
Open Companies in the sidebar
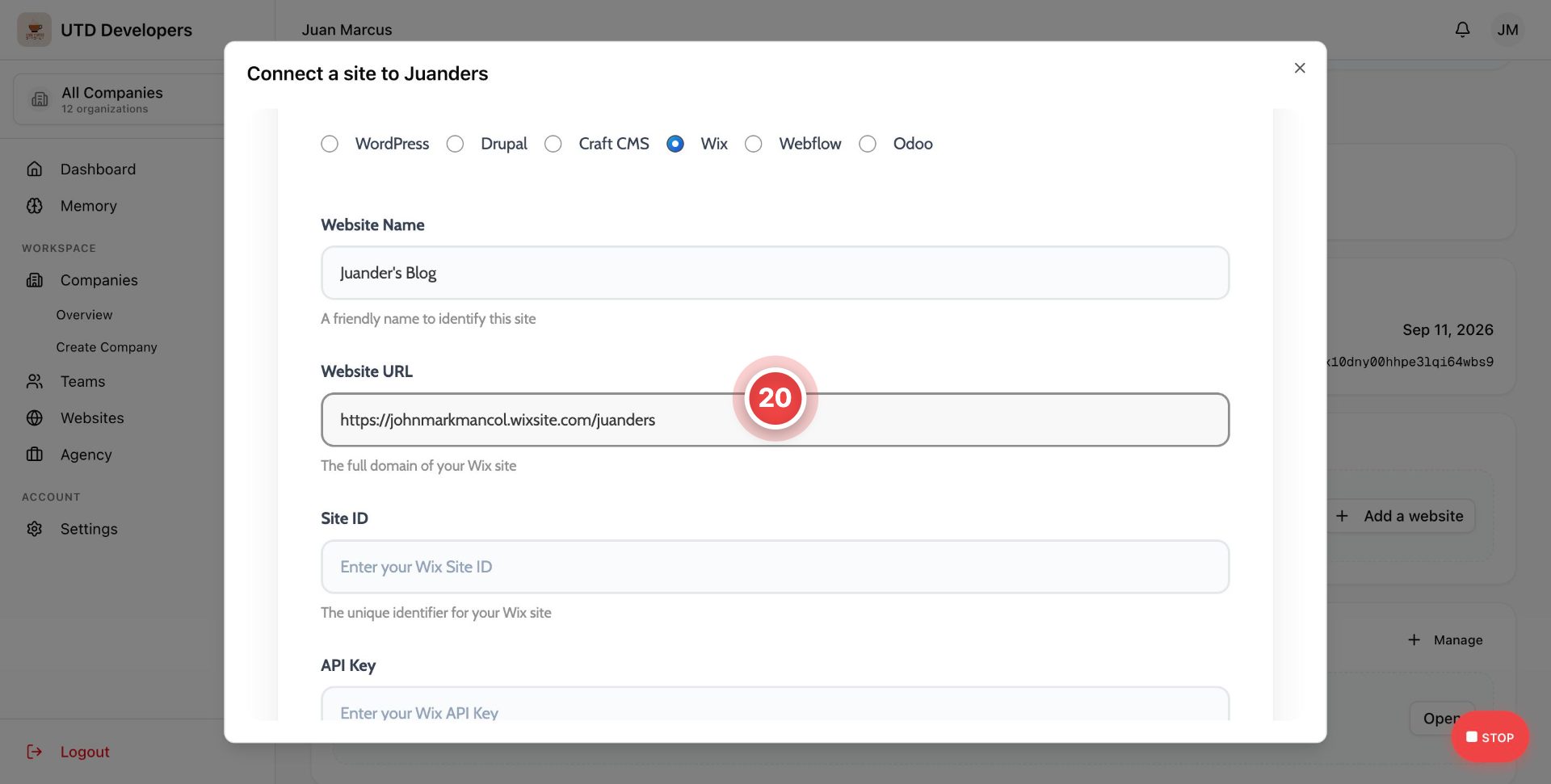[x=99, y=280]
